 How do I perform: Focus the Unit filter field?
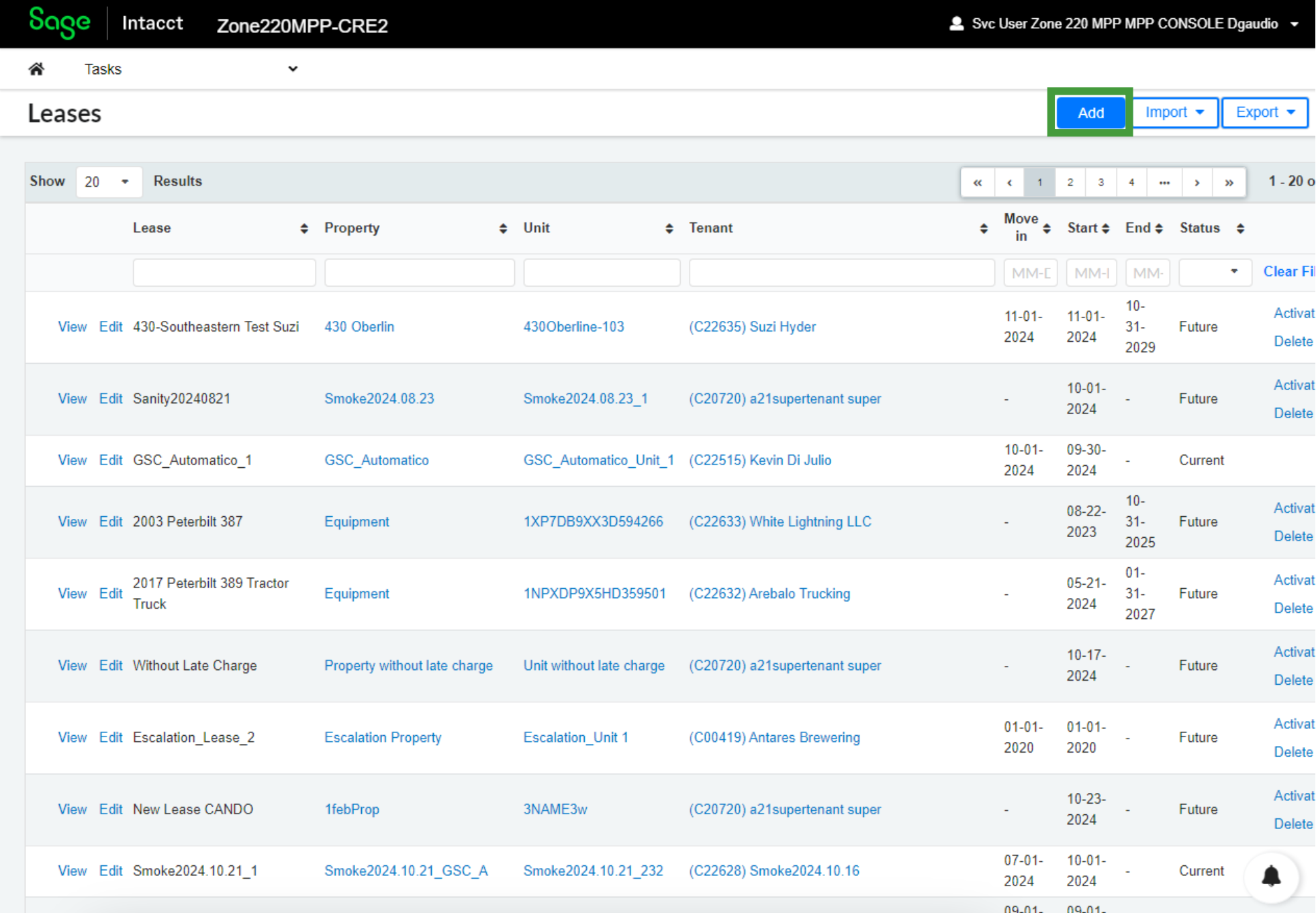[x=602, y=273]
